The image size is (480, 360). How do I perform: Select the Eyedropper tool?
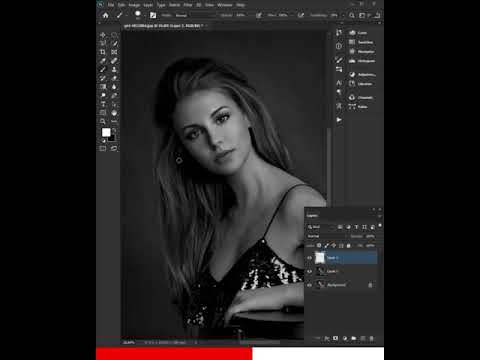pos(103,61)
